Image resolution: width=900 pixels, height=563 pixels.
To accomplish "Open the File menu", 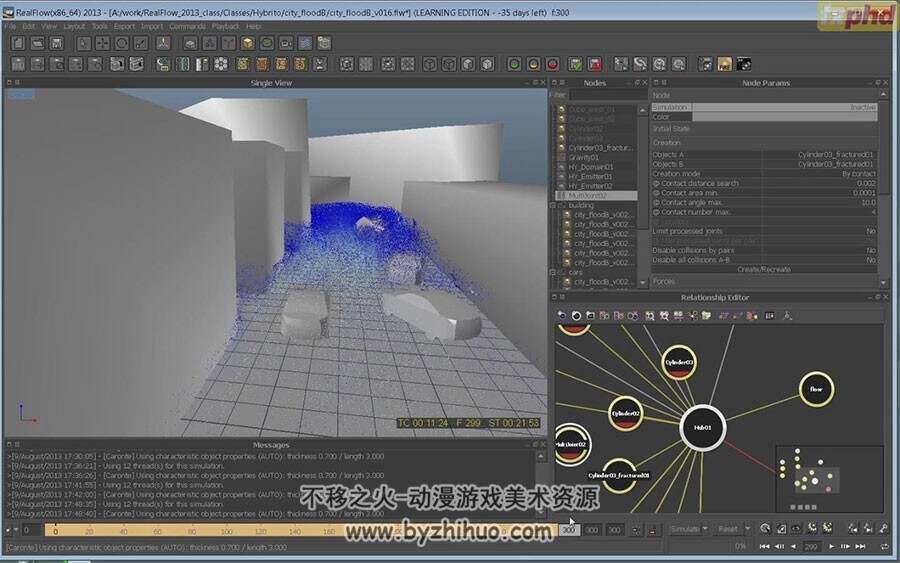I will click(10, 26).
